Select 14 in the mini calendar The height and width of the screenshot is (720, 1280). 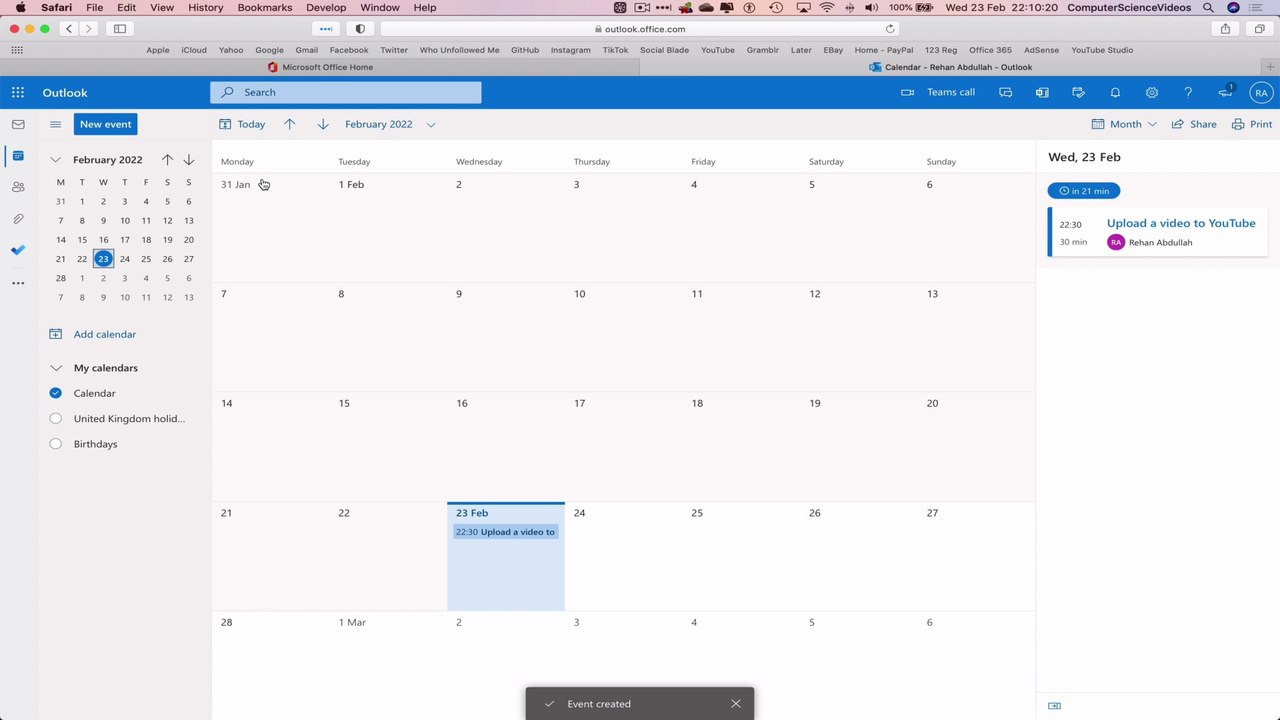pyautogui.click(x=61, y=240)
